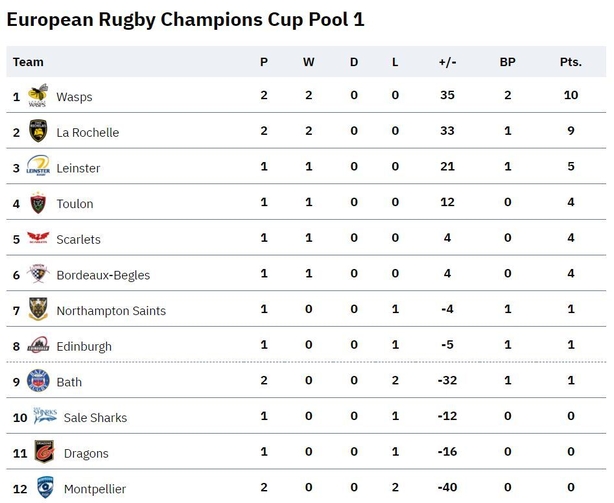Click the Scarlets logo

pos(38,237)
